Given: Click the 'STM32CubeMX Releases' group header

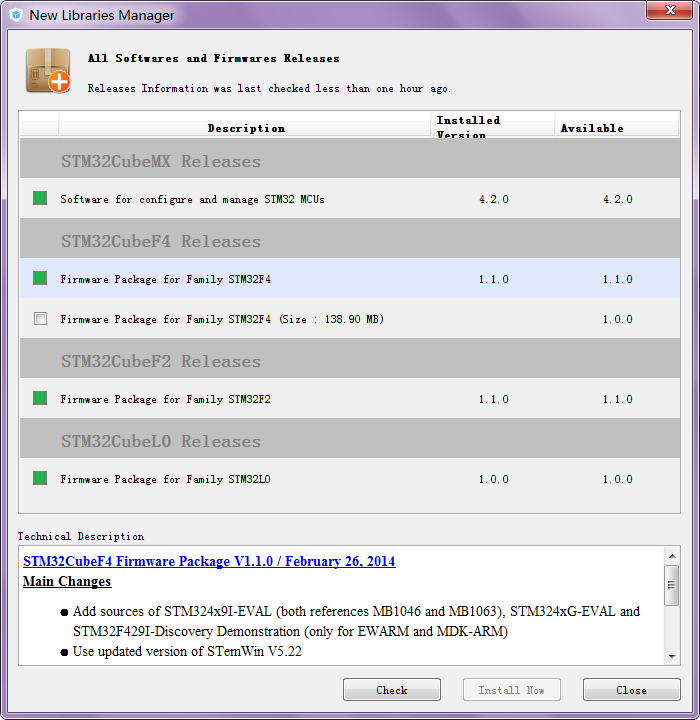Looking at the screenshot, I should coord(350,158).
